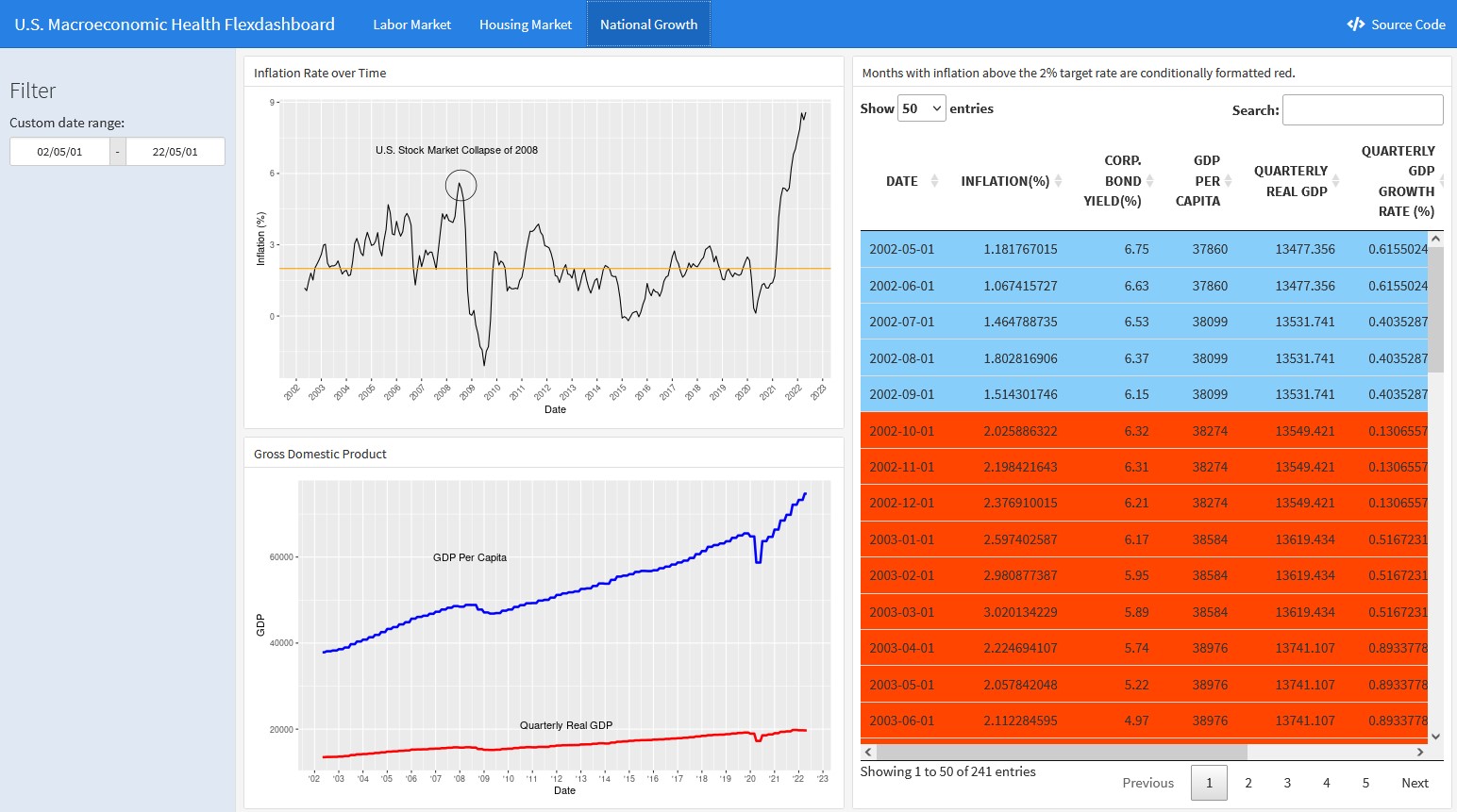Sort table by DATE column arrows
Image resolution: width=1457 pixels, height=812 pixels.
point(934,181)
